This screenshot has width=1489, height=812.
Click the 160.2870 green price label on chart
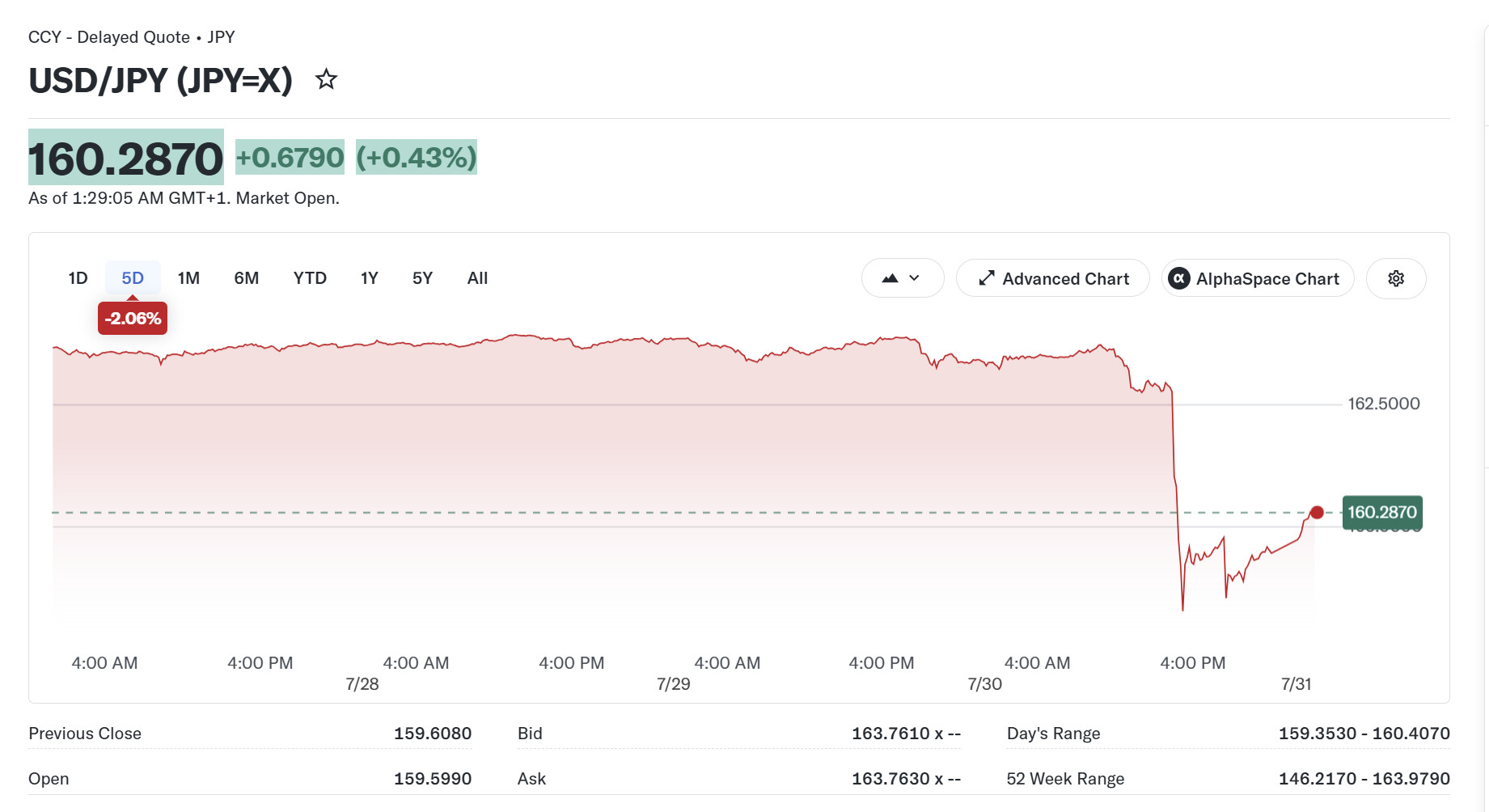pos(1382,512)
